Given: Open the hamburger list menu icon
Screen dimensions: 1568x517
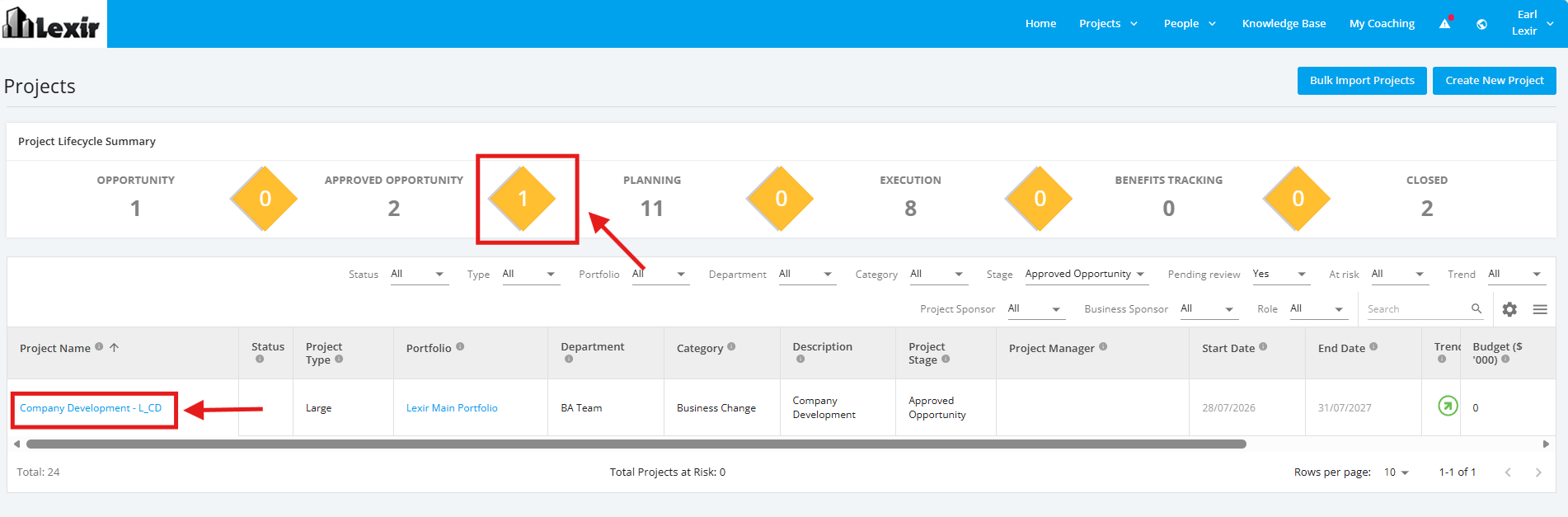Looking at the screenshot, I should pyautogui.click(x=1540, y=309).
